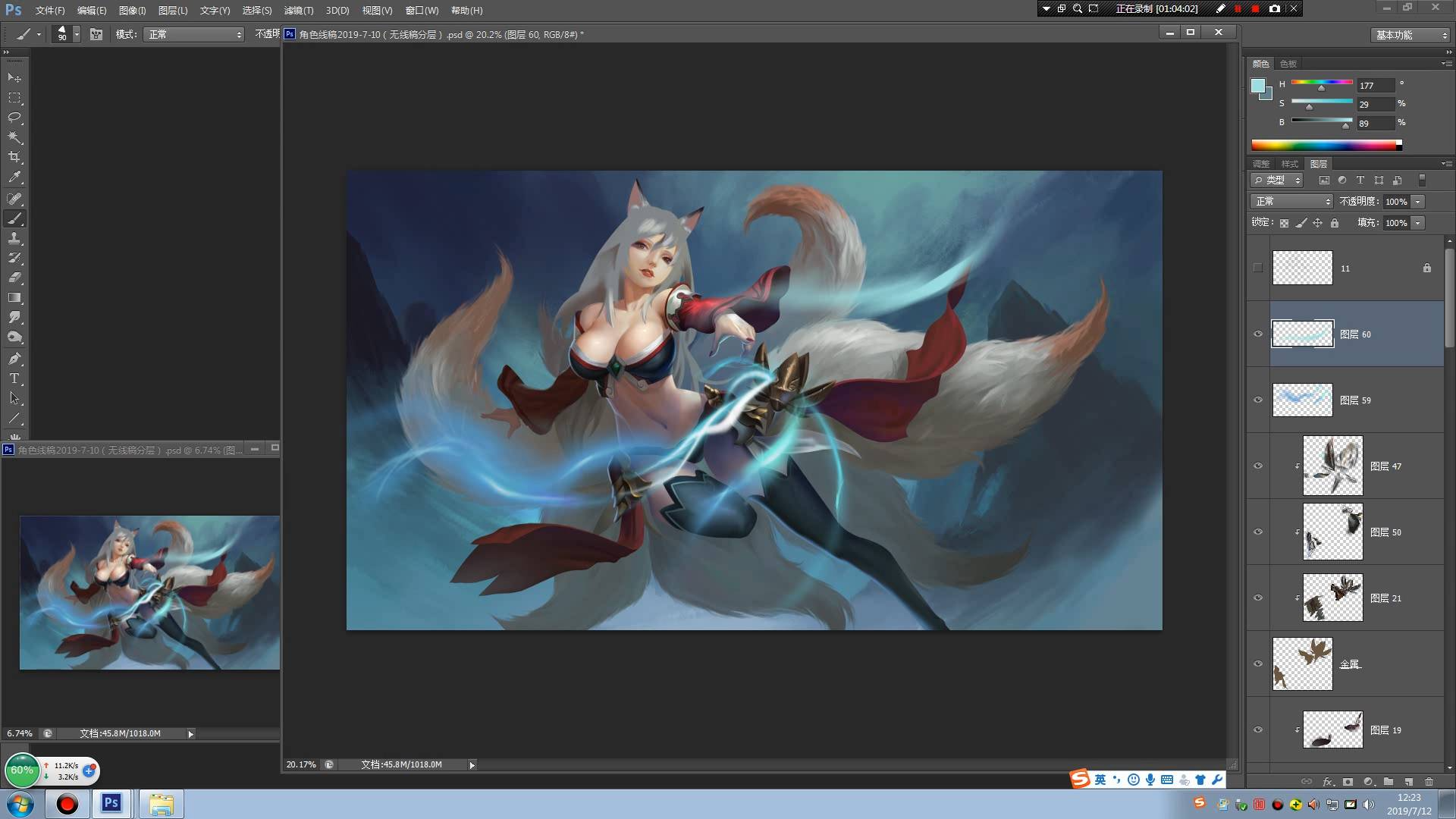Select the Sponge tool
The height and width of the screenshot is (819, 1456).
14,337
